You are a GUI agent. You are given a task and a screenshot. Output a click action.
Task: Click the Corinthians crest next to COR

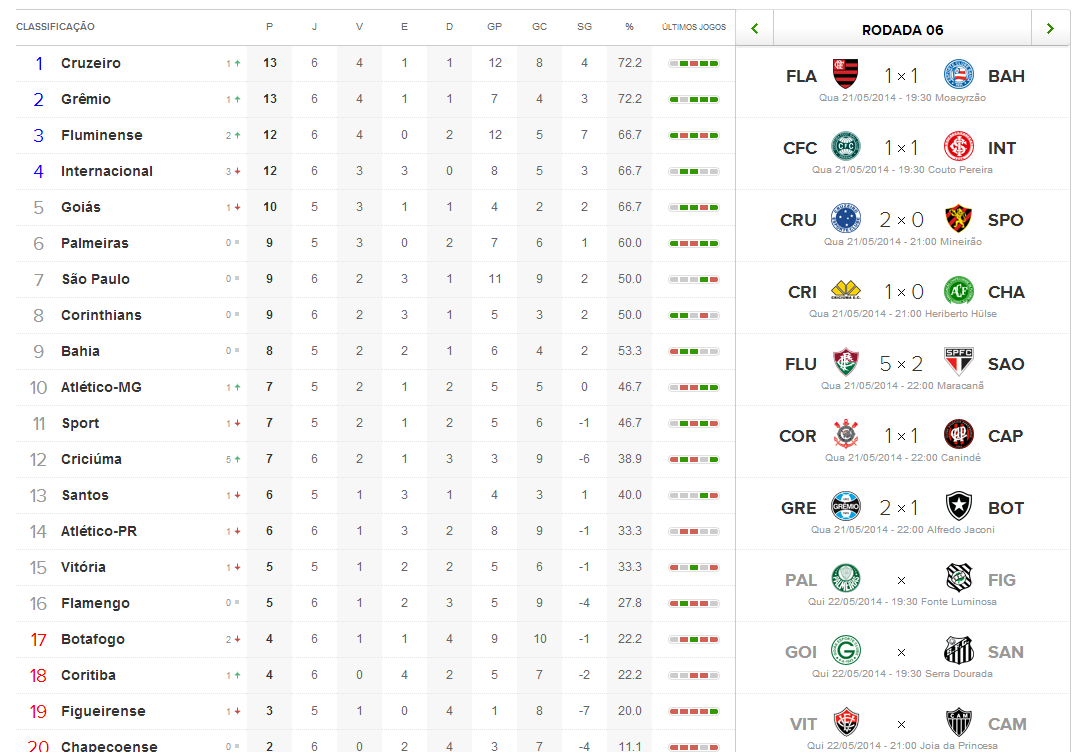846,435
